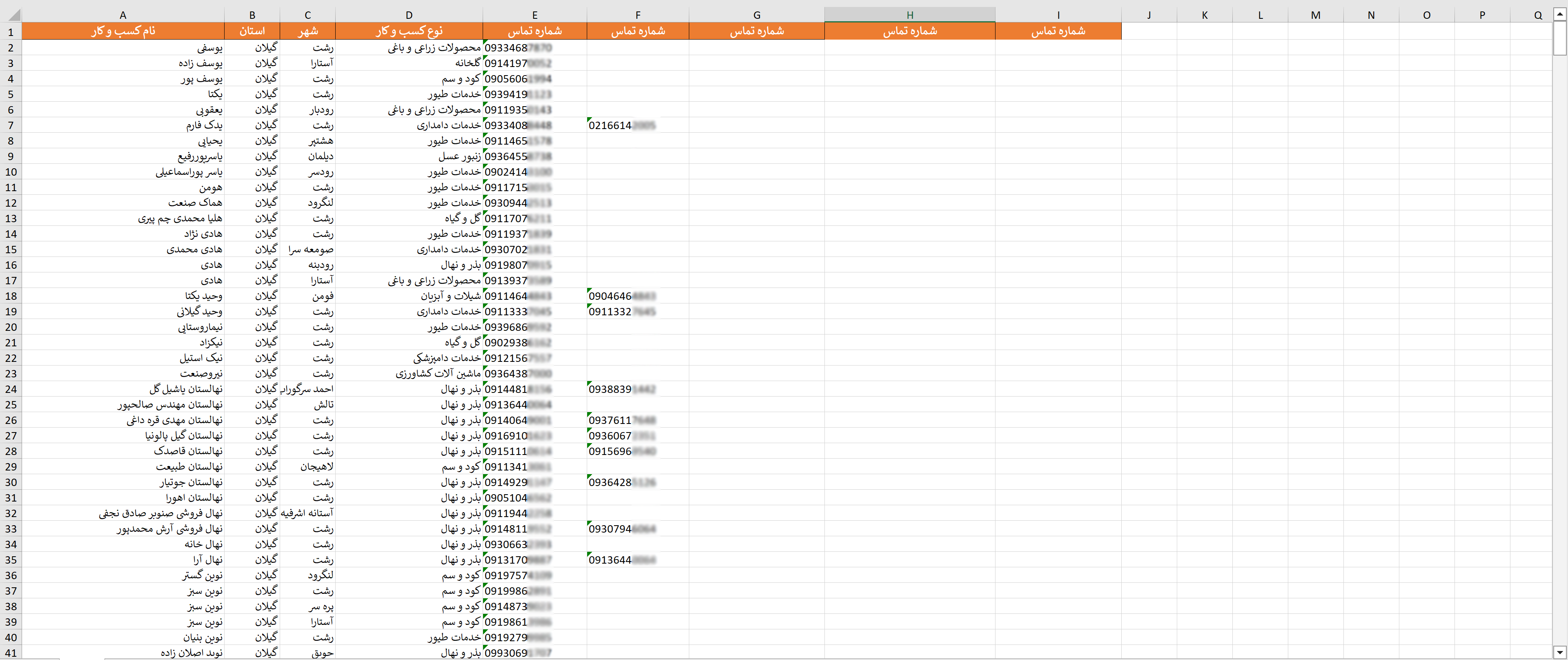1568x660 pixels.
Task: Select the cell 'نهال فروشی آرش محمدپور'
Action: click(123, 528)
